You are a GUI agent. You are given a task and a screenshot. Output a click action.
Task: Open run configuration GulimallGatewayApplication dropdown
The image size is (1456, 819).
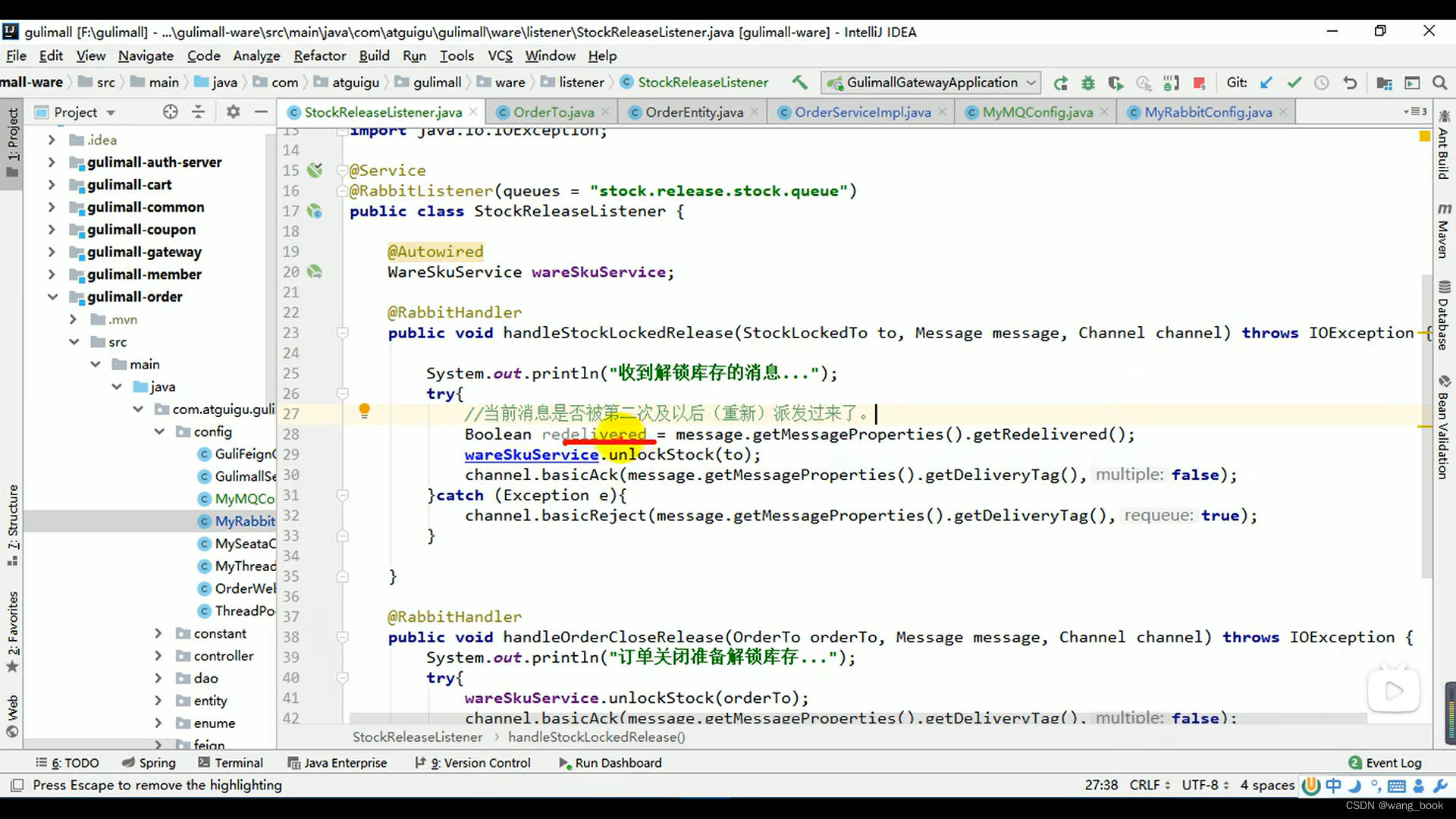932,82
